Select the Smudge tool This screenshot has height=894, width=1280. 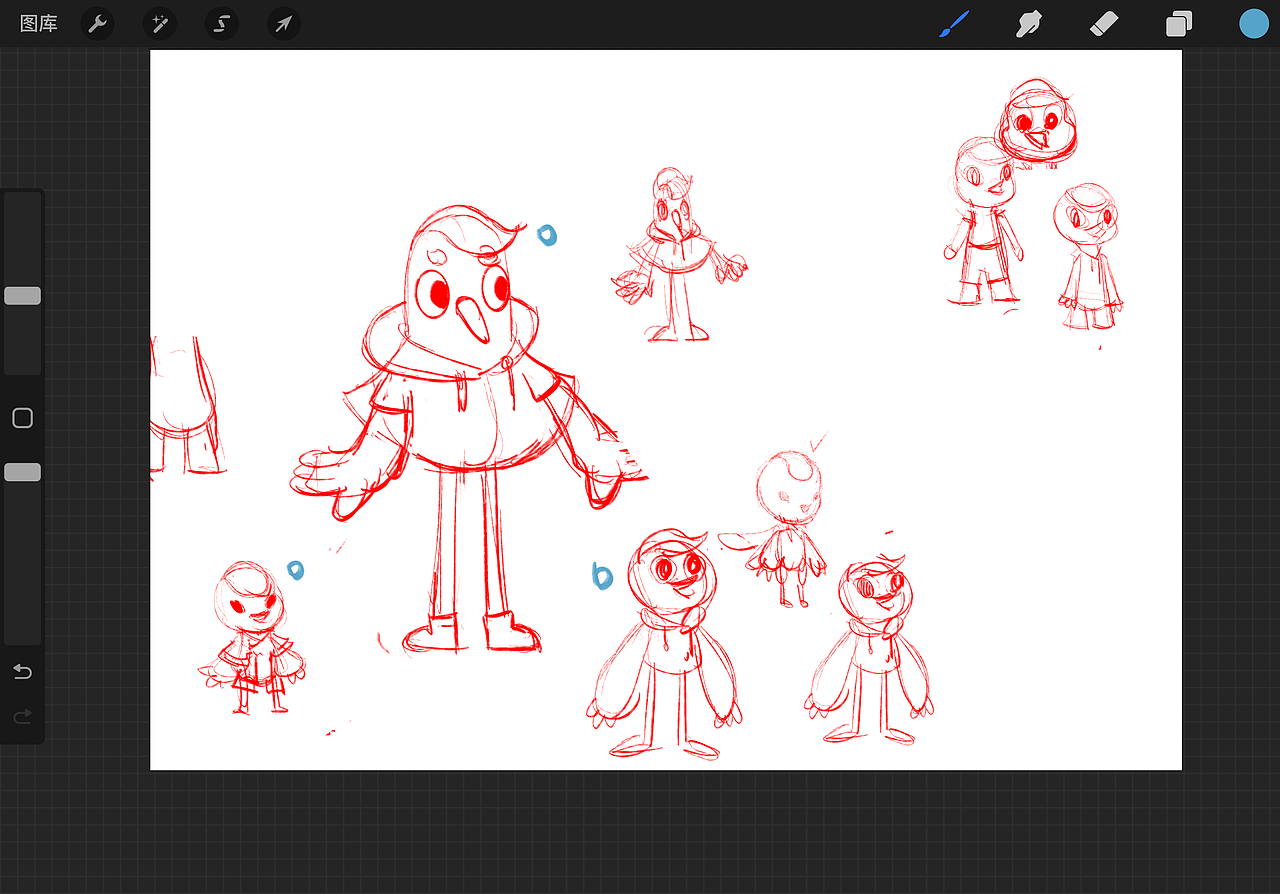pos(1029,24)
